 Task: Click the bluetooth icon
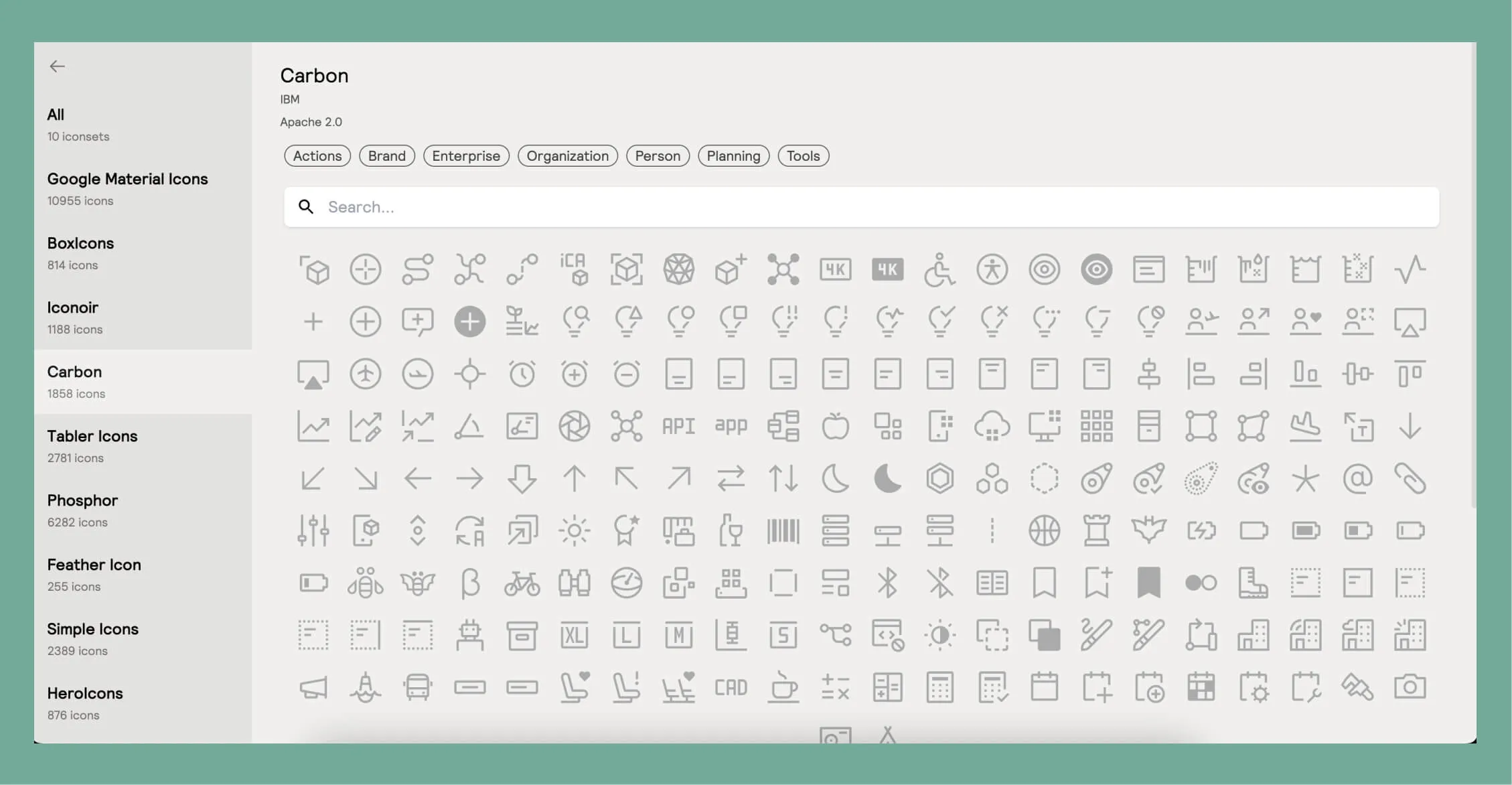888,582
